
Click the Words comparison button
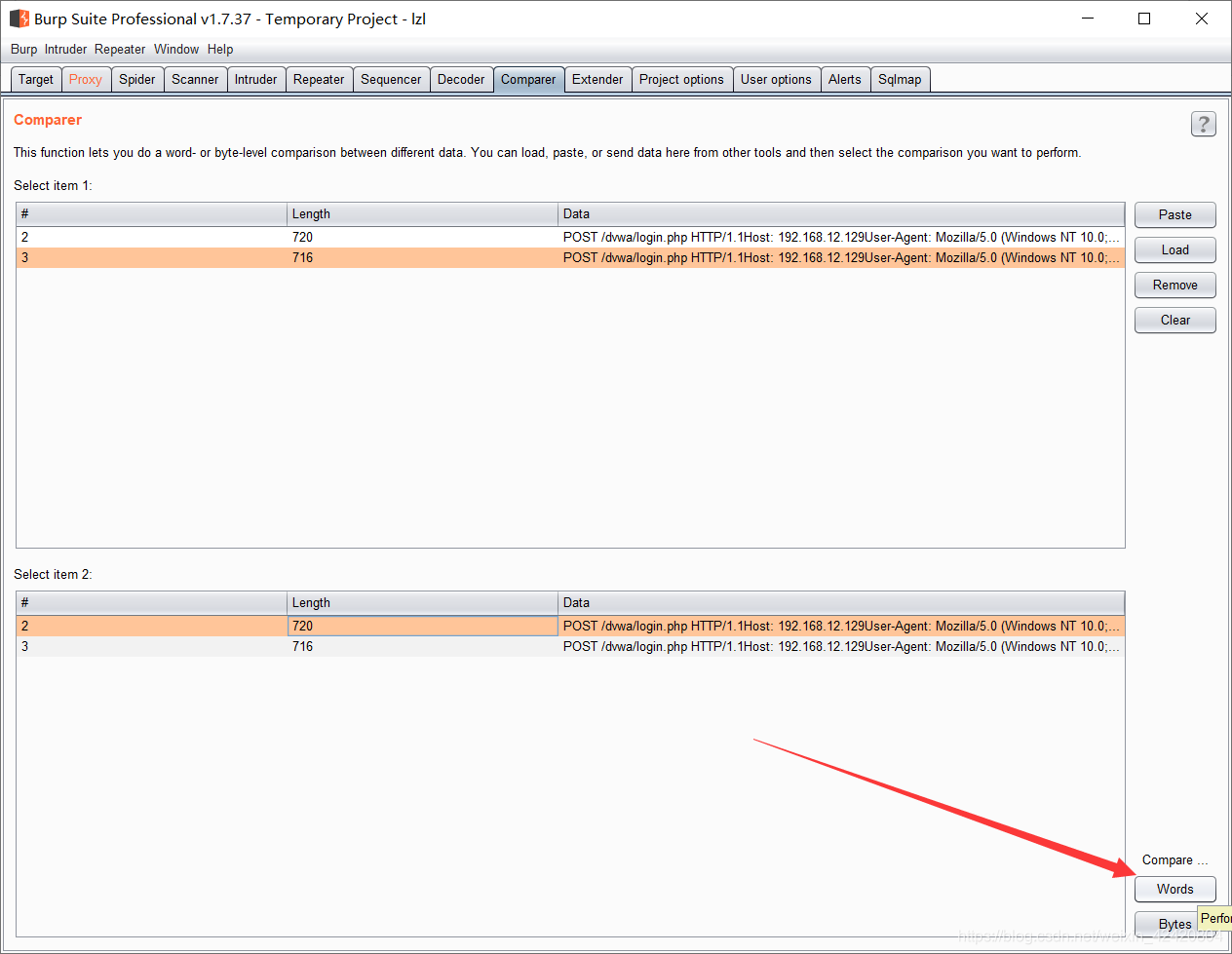point(1174,889)
